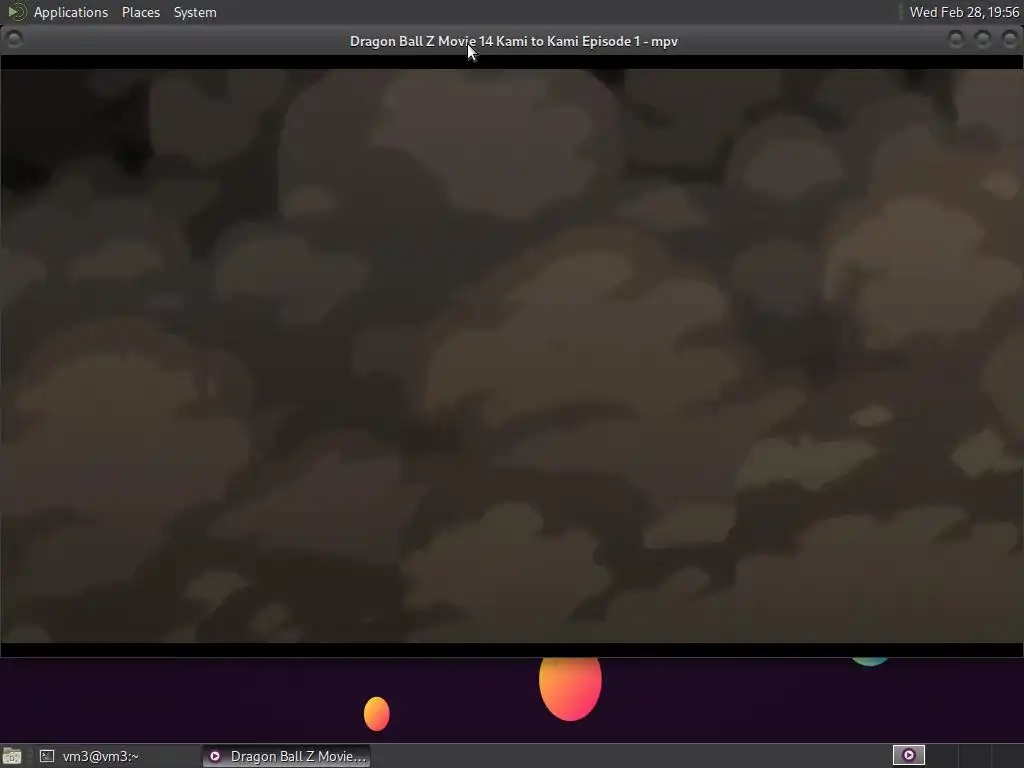Close the mpv player window
The image size is (1024, 768).
point(1010,40)
